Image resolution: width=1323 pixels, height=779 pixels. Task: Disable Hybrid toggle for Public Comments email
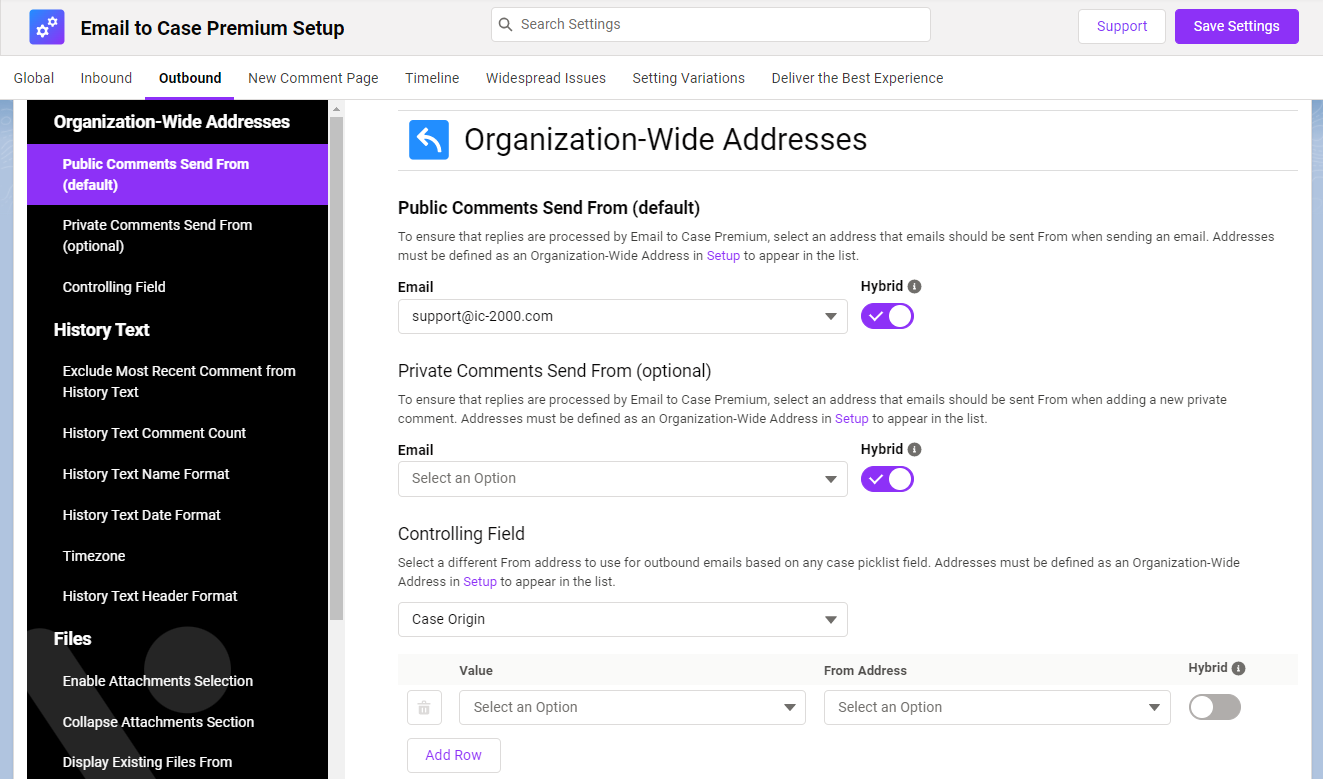point(887,316)
